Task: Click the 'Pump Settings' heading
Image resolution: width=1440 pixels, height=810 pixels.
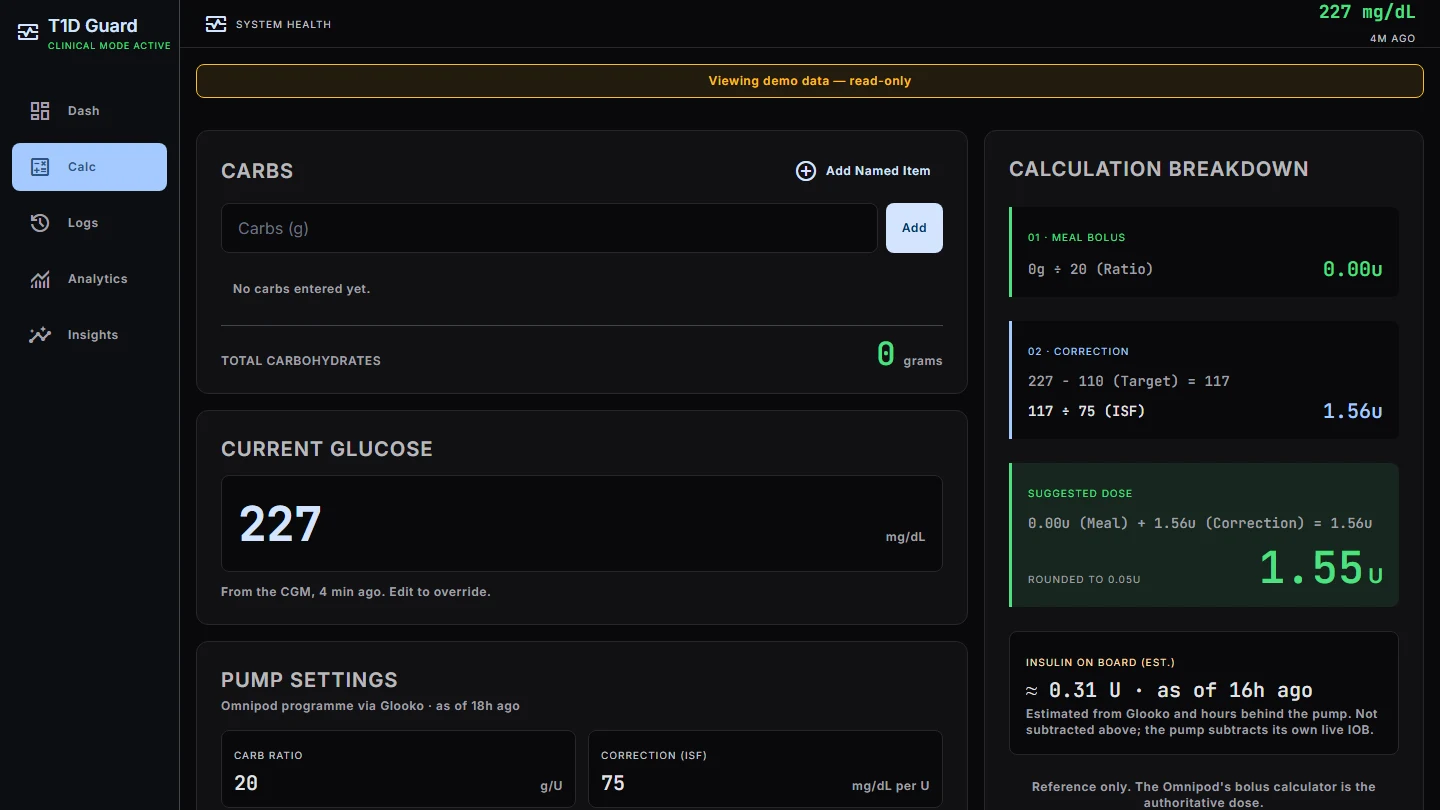Action: pyautogui.click(x=309, y=680)
